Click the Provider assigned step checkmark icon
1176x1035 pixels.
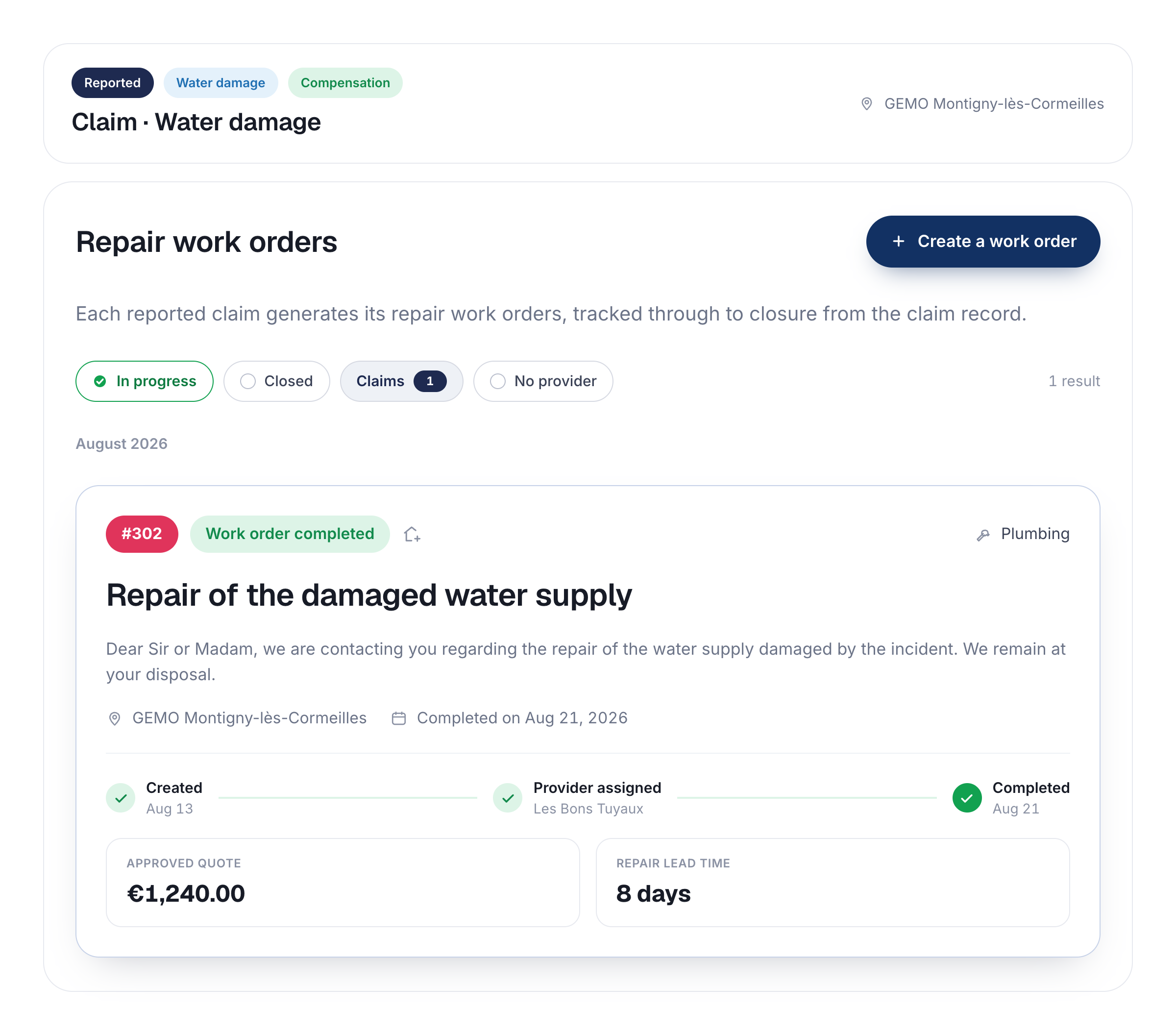[x=508, y=798]
